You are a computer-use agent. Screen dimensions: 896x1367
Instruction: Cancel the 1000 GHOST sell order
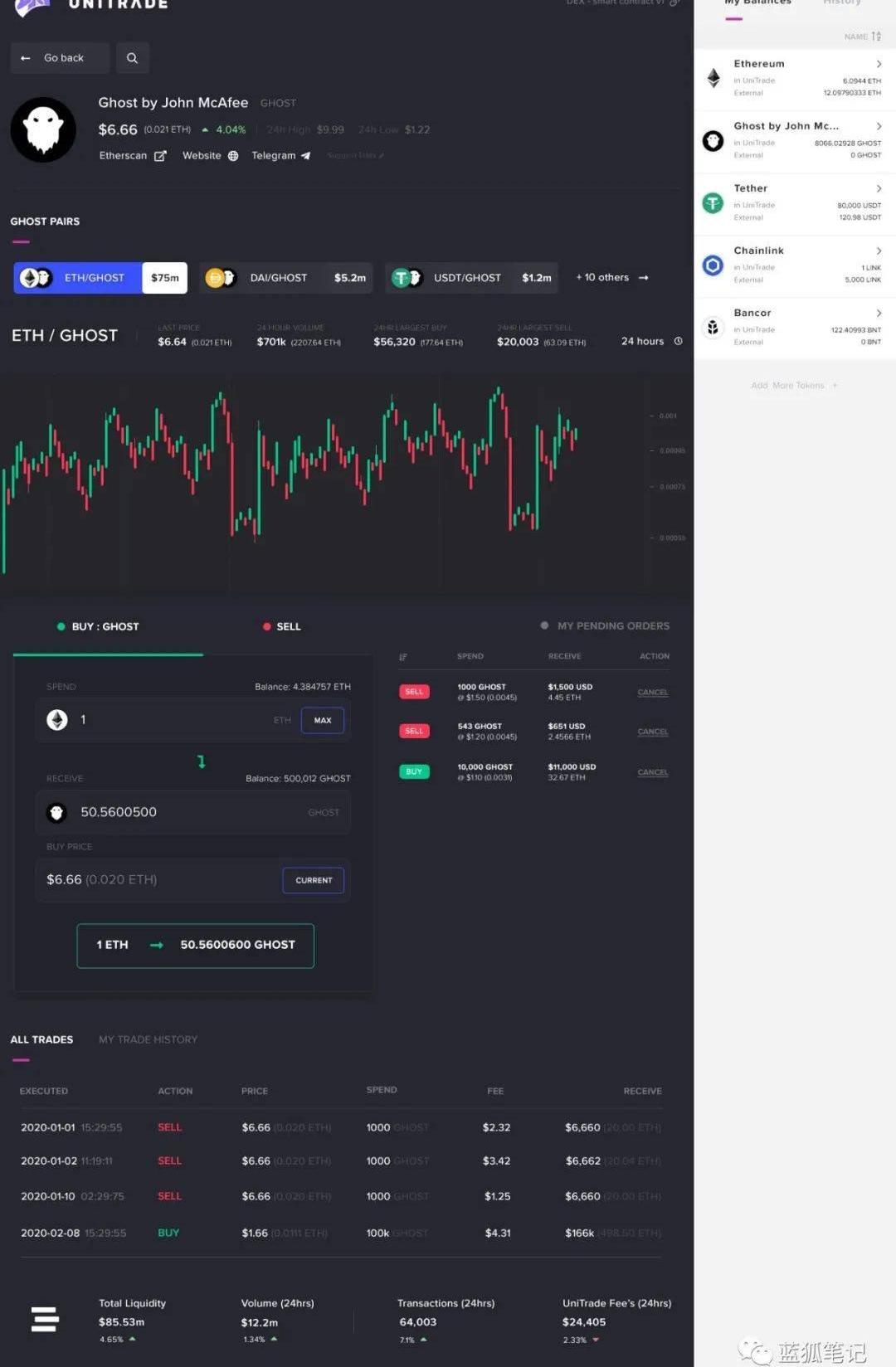pyautogui.click(x=652, y=692)
